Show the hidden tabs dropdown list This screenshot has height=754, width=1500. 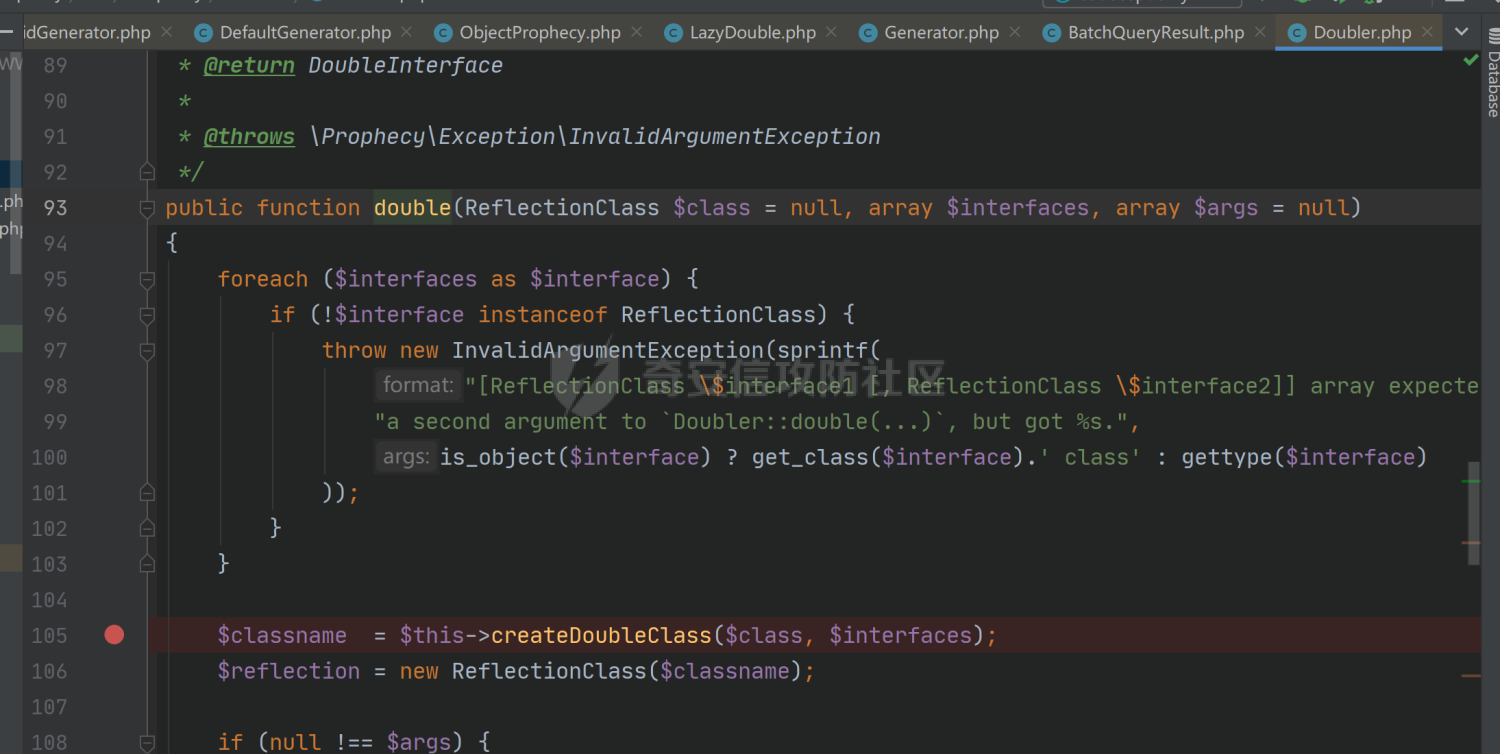[1462, 32]
